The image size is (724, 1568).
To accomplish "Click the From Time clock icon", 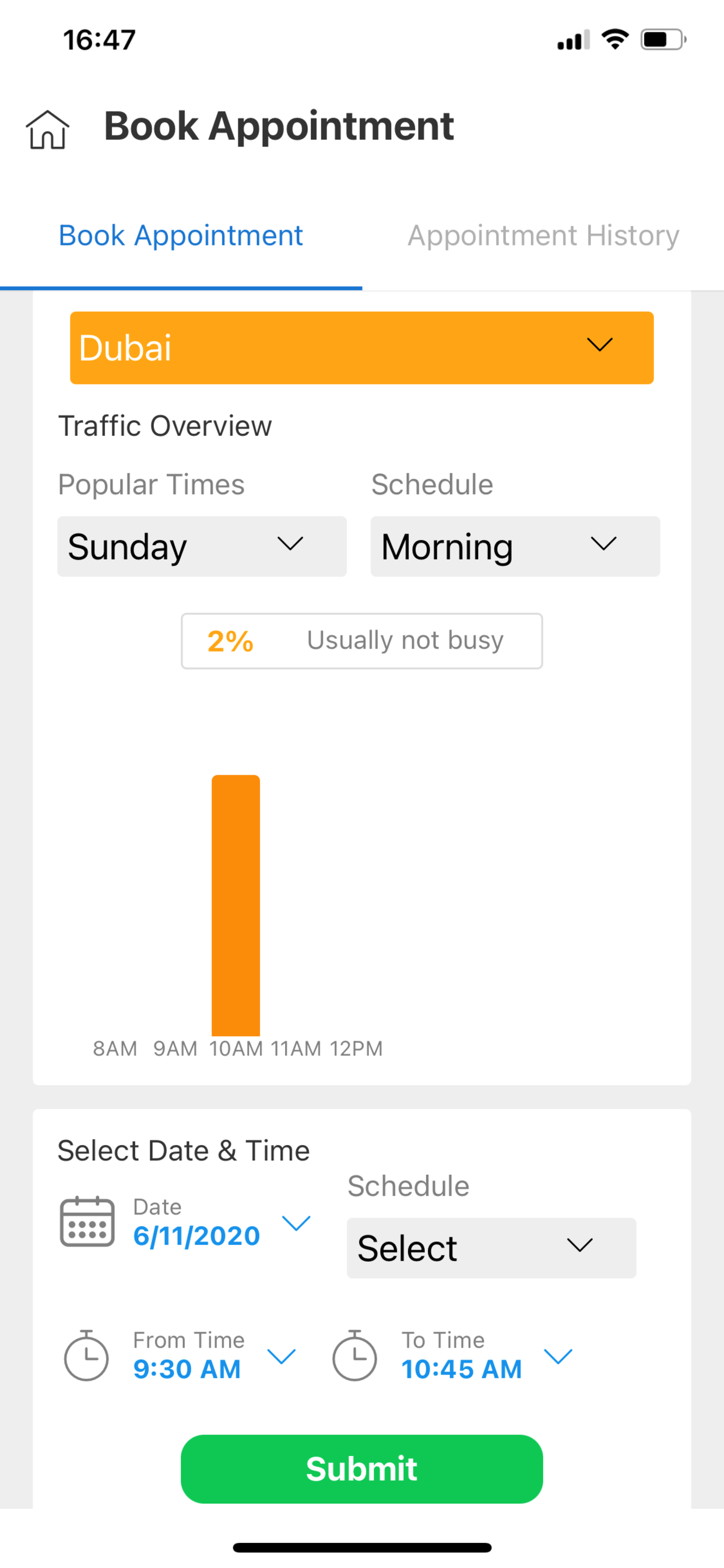I will 86,1356.
